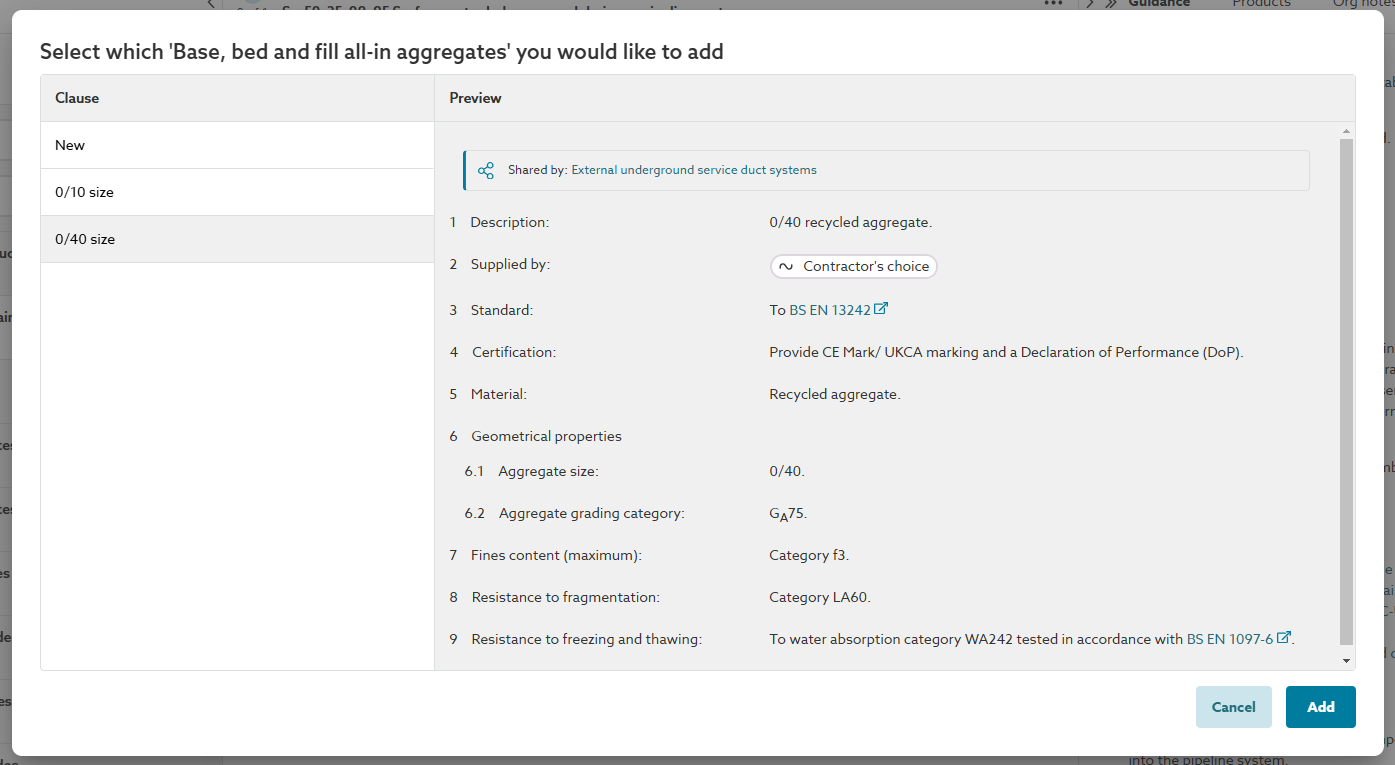The height and width of the screenshot is (765, 1395).
Task: Click the scroll down arrow in Preview
Action: pos(1346,660)
